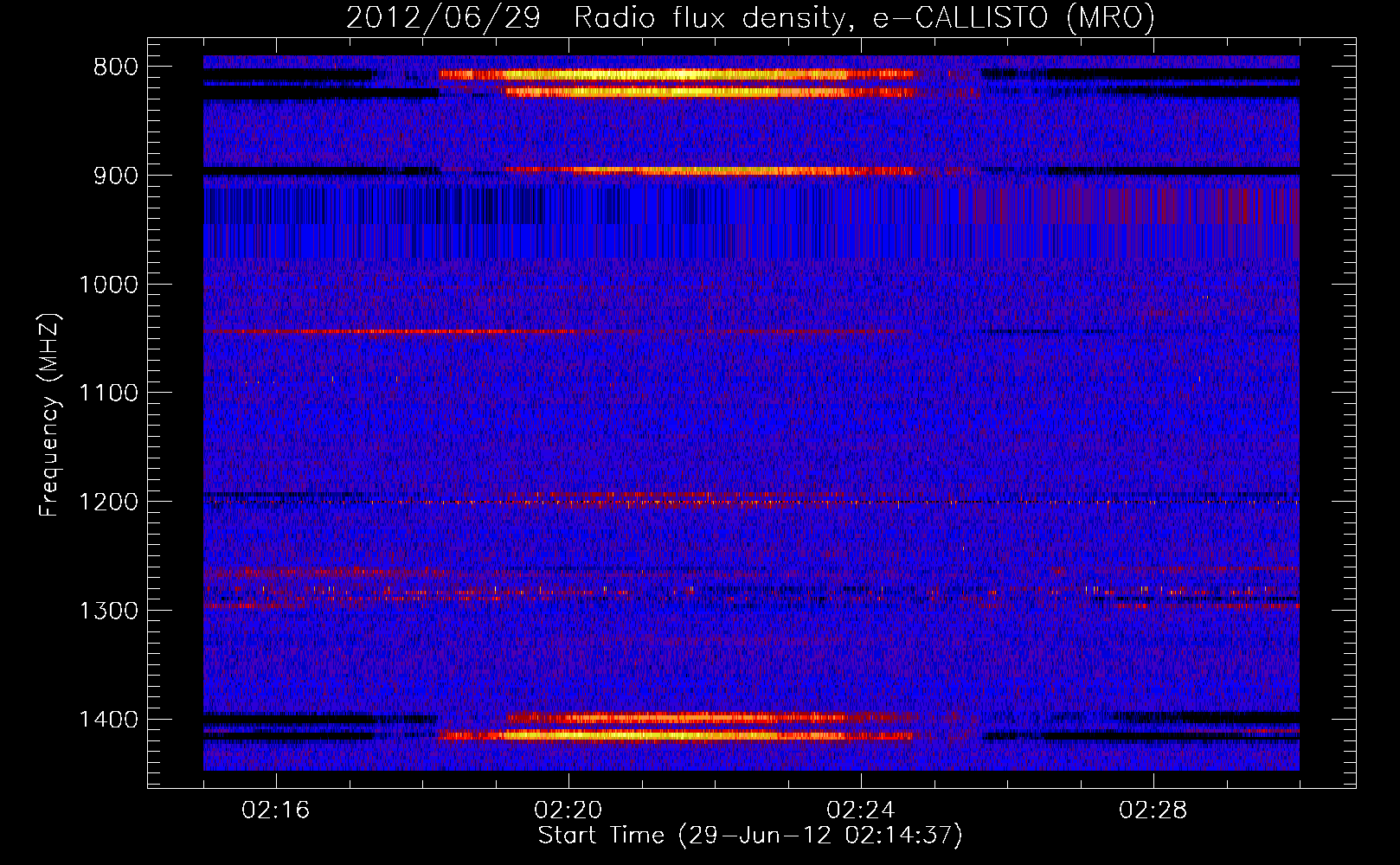
Task: Click the 1200 frequency tick label
Action: tap(108, 503)
